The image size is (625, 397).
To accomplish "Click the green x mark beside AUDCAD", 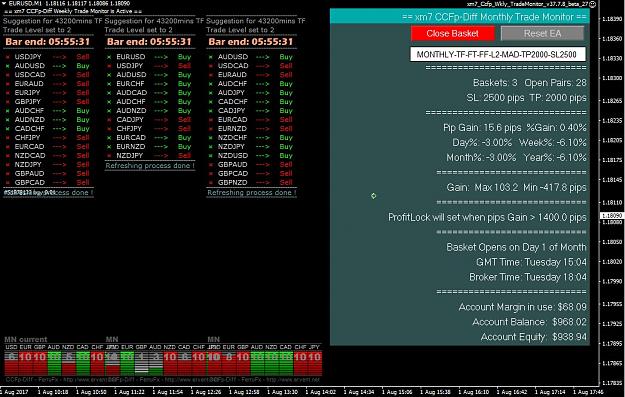I will coord(109,93).
